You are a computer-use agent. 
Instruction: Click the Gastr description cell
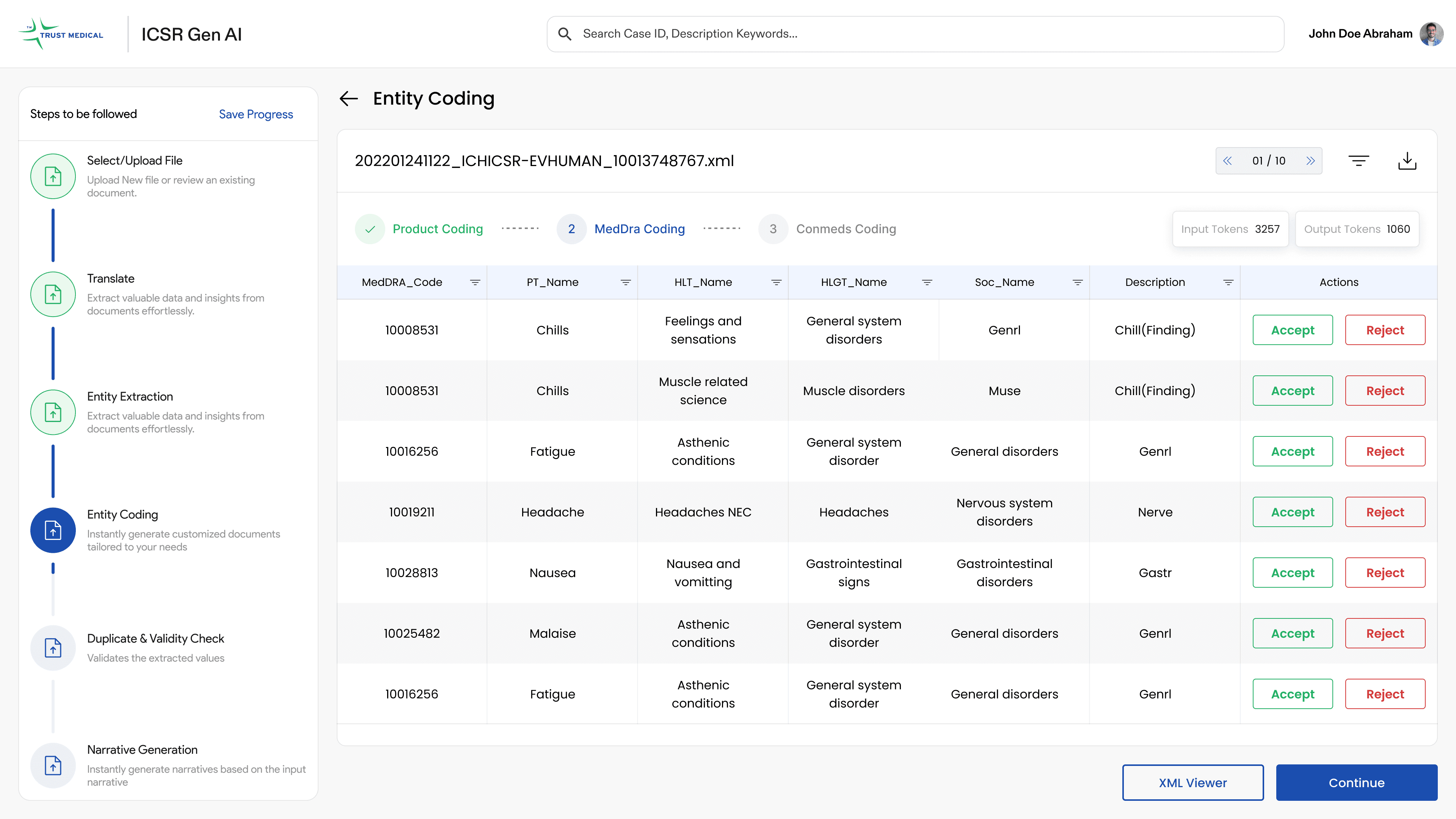1155,573
